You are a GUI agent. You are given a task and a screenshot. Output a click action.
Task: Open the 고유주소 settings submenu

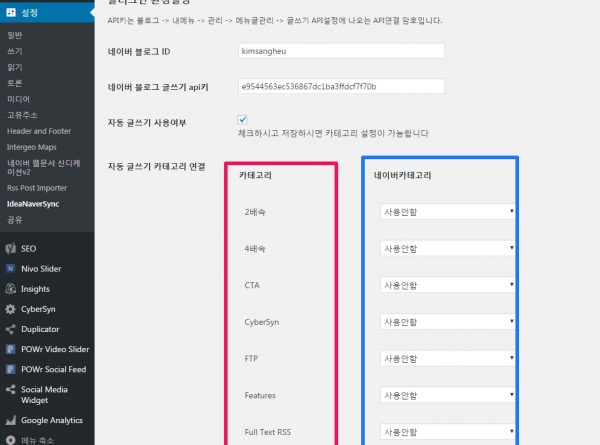tap(22, 115)
